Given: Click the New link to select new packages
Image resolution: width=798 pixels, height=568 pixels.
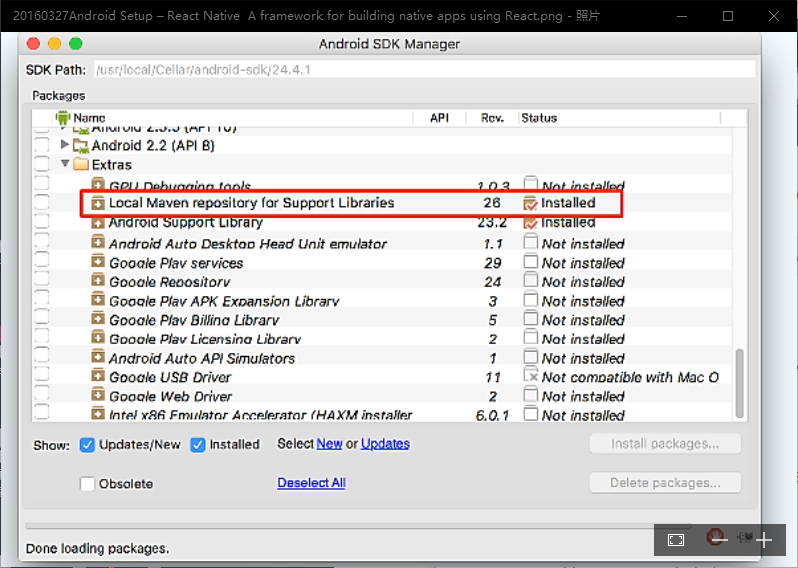Looking at the screenshot, I should [x=329, y=444].
